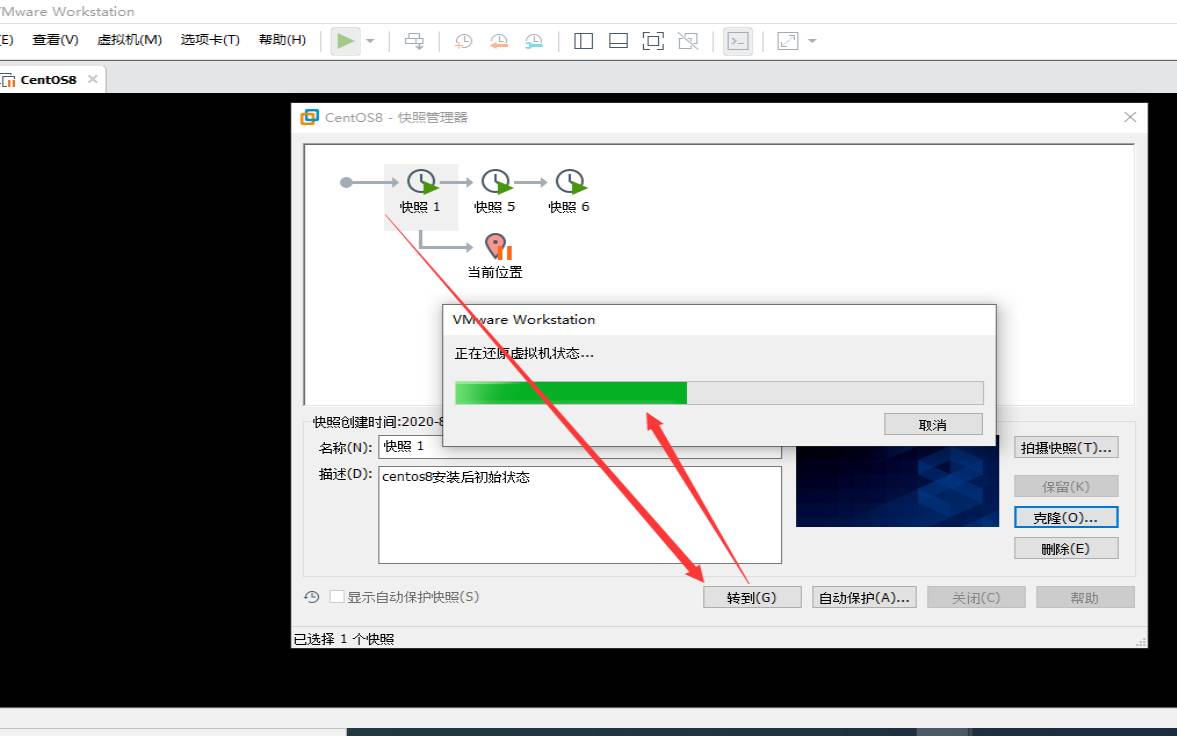Open the 选项卡(T) menu
The width and height of the screenshot is (1177, 736).
[210, 40]
